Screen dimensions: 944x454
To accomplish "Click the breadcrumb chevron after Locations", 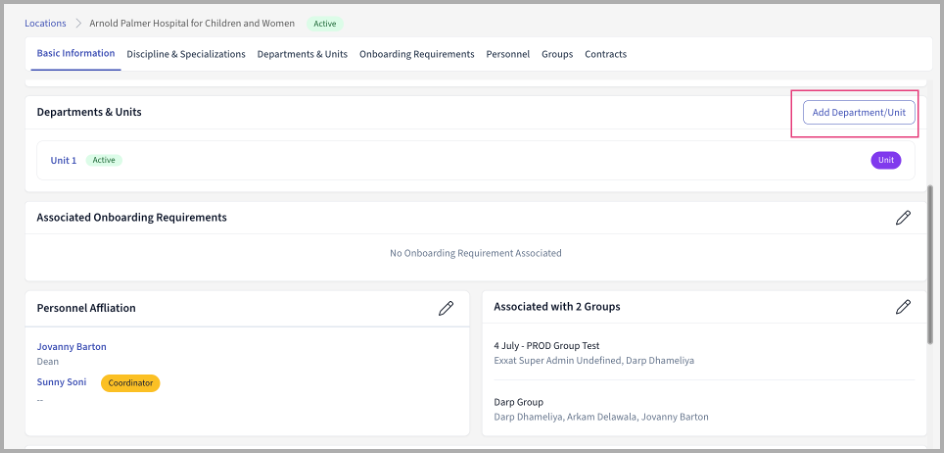I will coord(78,23).
